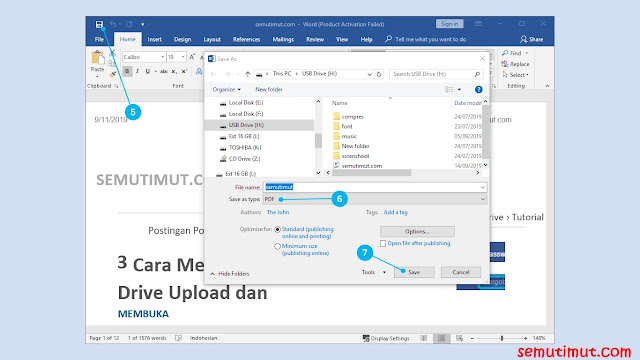Screen dimensions: 640x360
Task: Click the Share button
Action: pos(531,40)
